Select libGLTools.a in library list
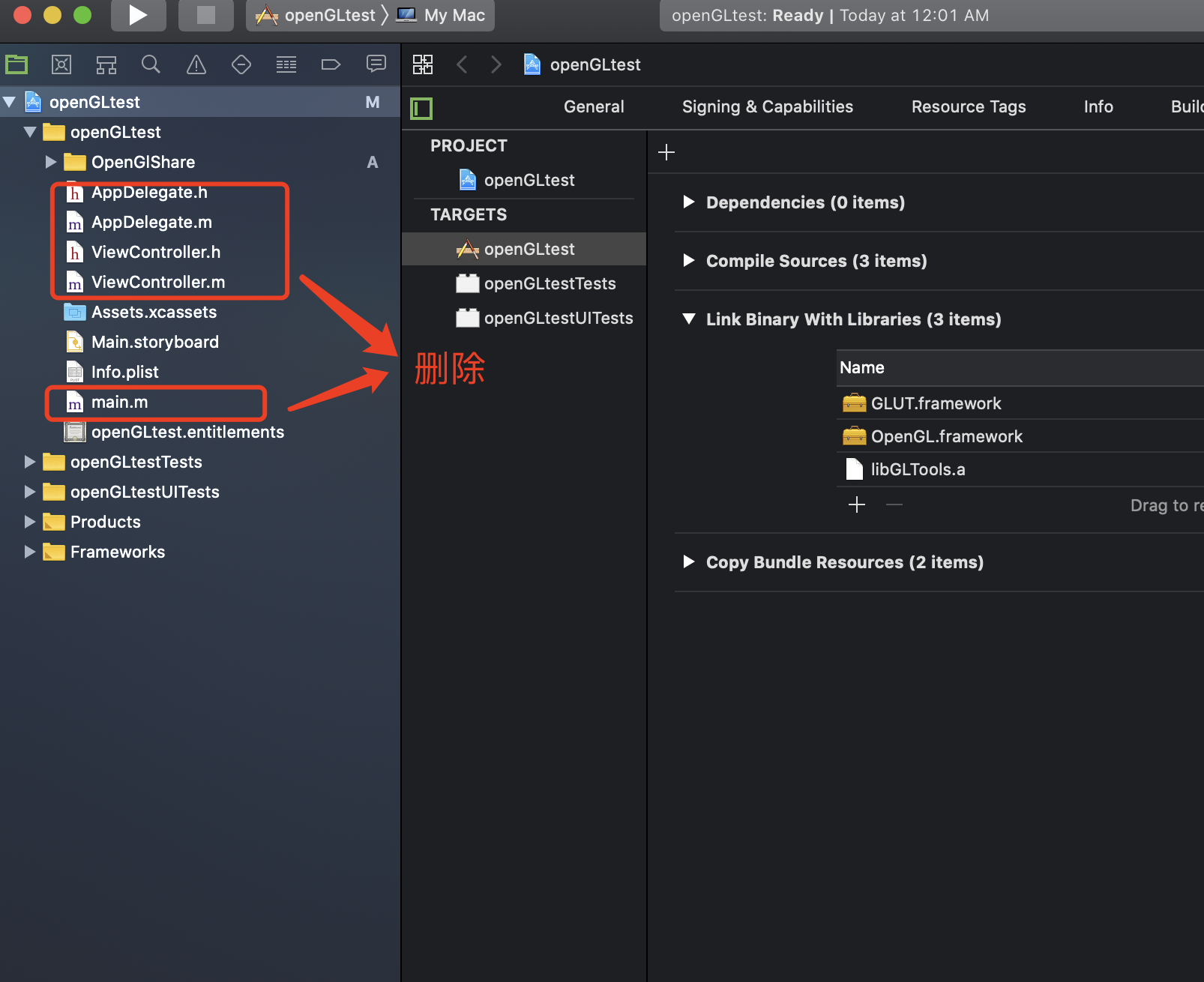Image resolution: width=1204 pixels, height=982 pixels. [1020, 469]
